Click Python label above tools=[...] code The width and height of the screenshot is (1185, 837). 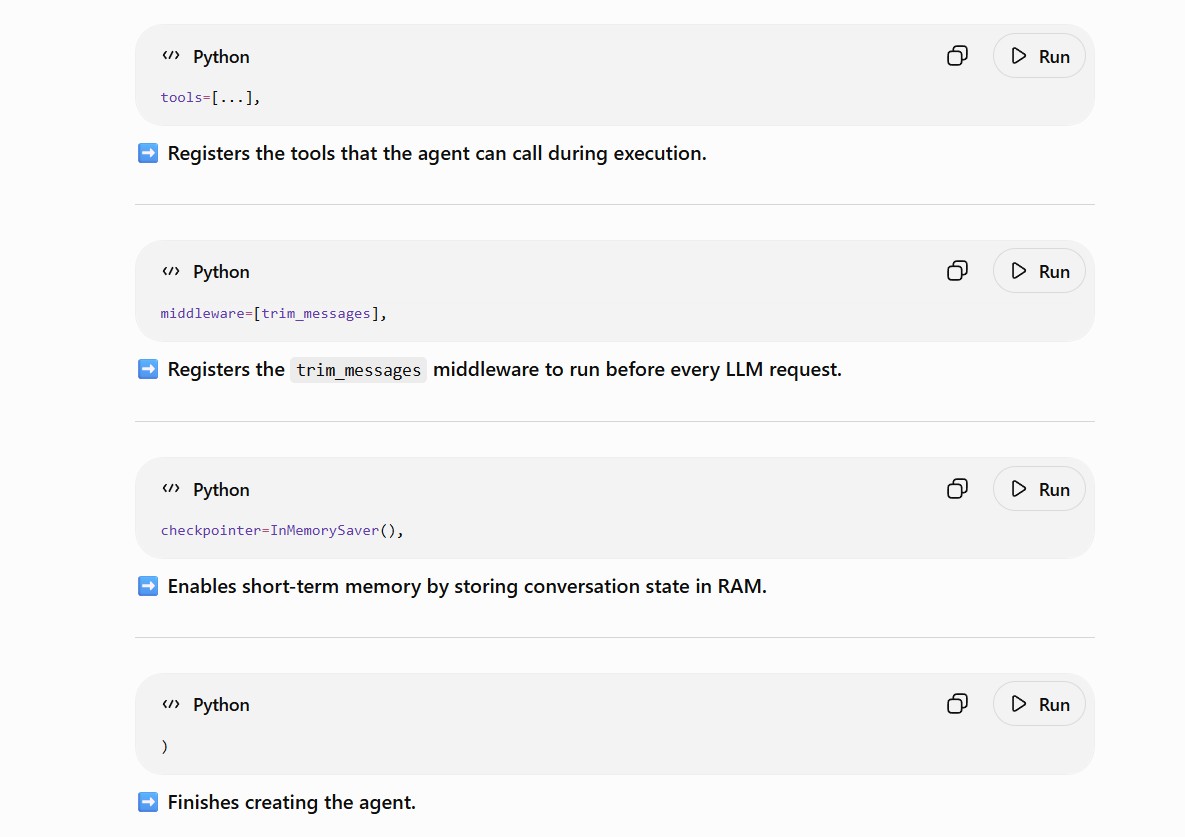(x=221, y=57)
